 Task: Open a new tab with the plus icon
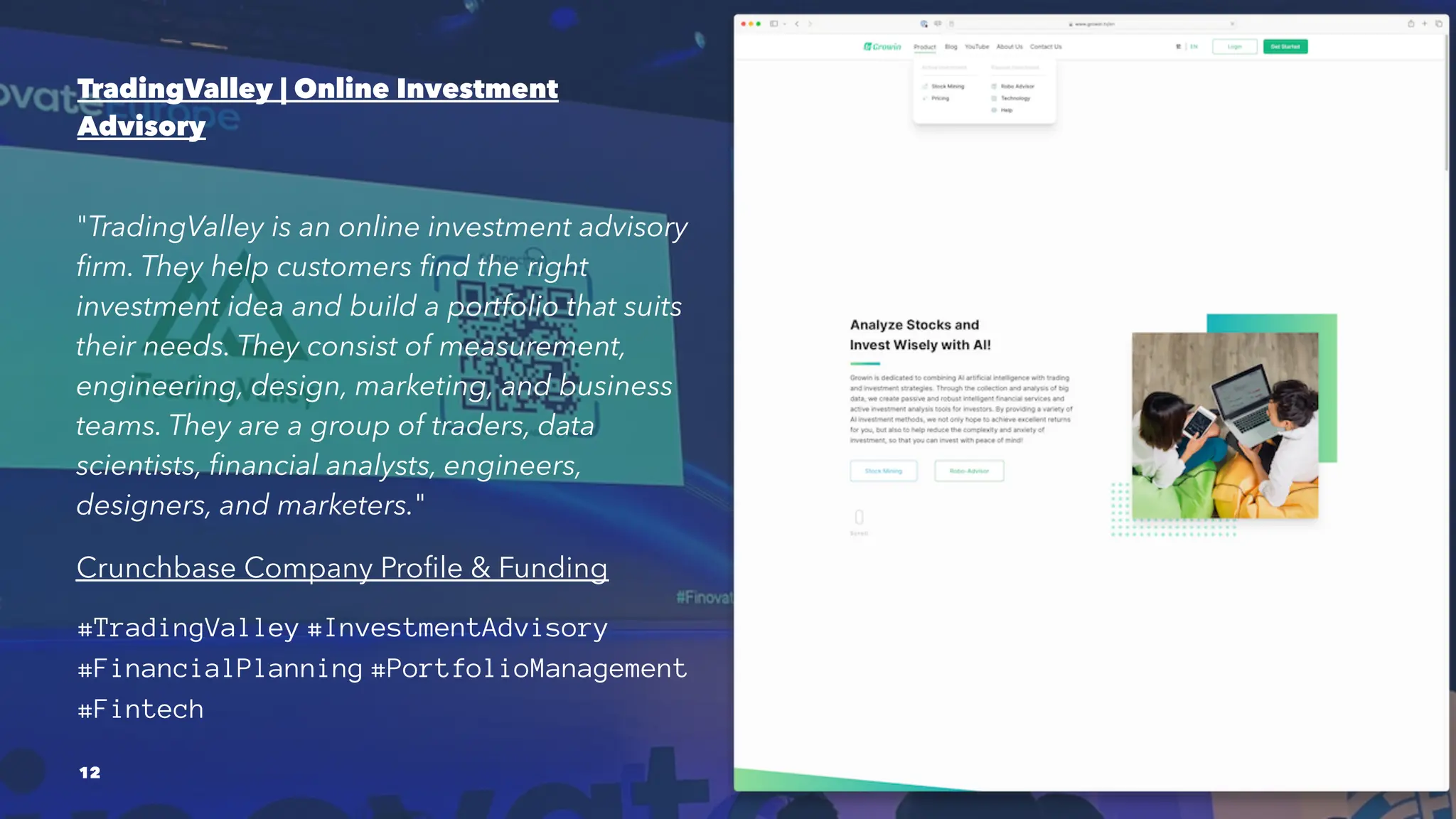click(1424, 23)
